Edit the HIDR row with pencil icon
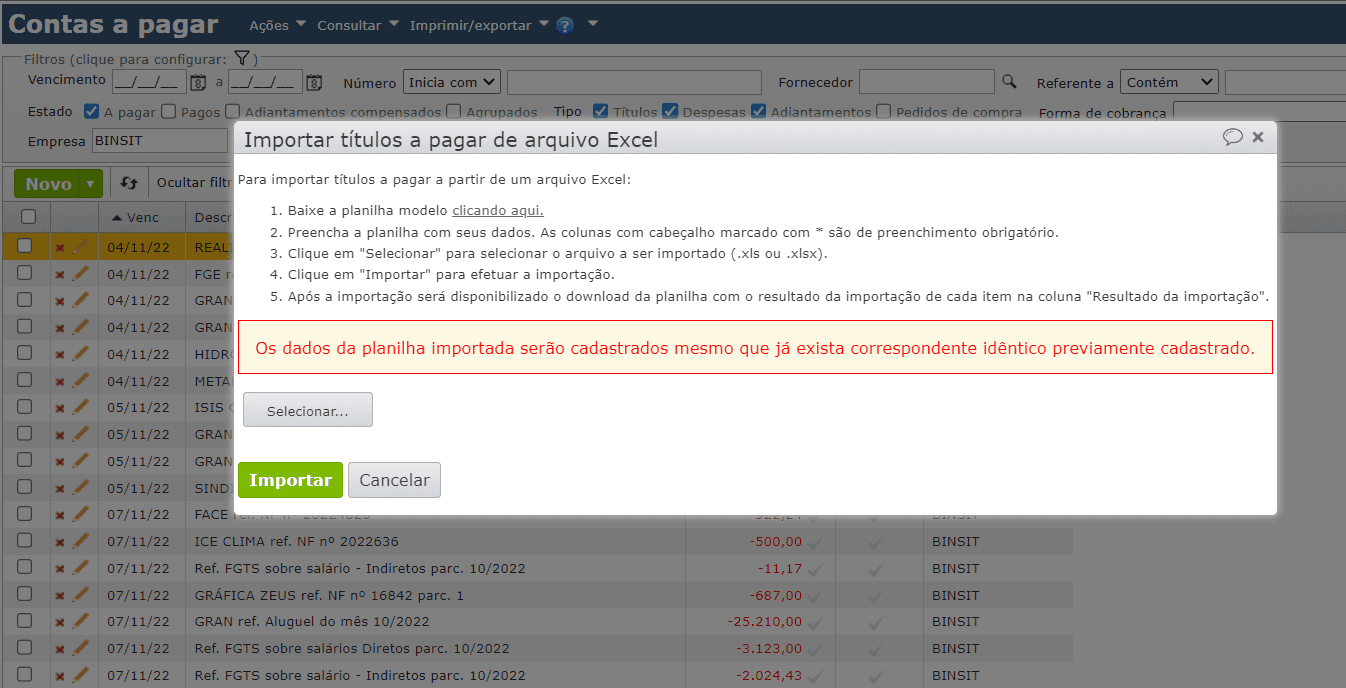Screen dimensions: 1346x688 point(80,353)
